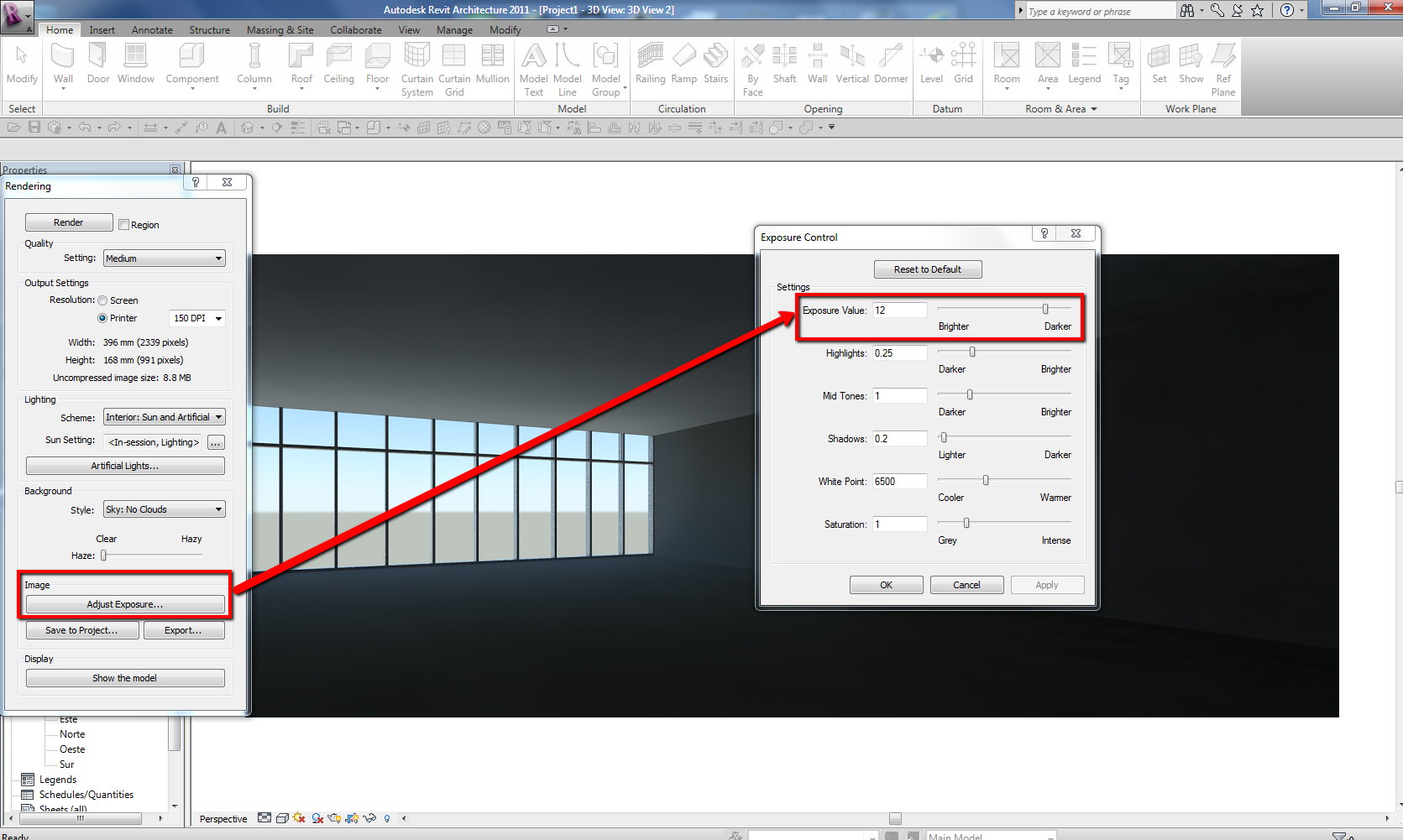Click the Highlights slider handle
Viewport: 1403px width, 840px height.
click(972, 352)
